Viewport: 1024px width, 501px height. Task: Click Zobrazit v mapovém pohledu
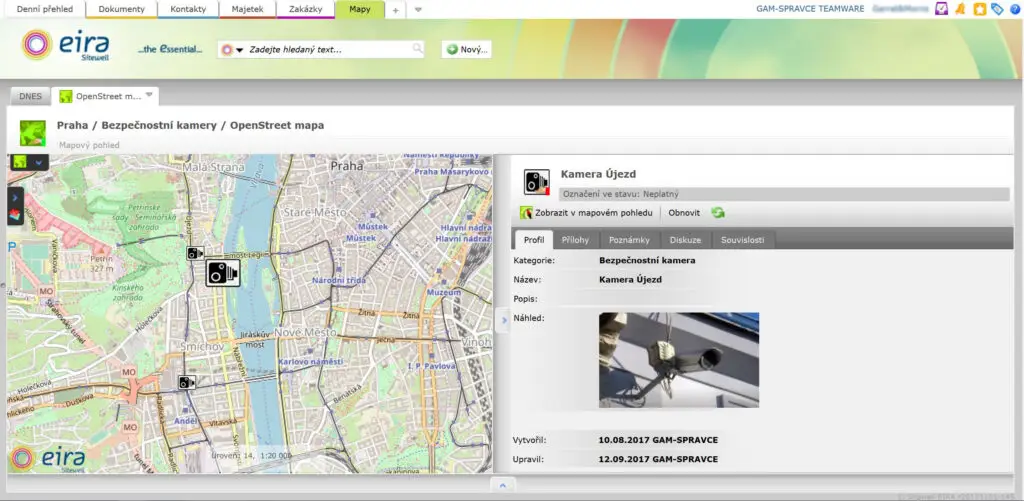point(593,213)
